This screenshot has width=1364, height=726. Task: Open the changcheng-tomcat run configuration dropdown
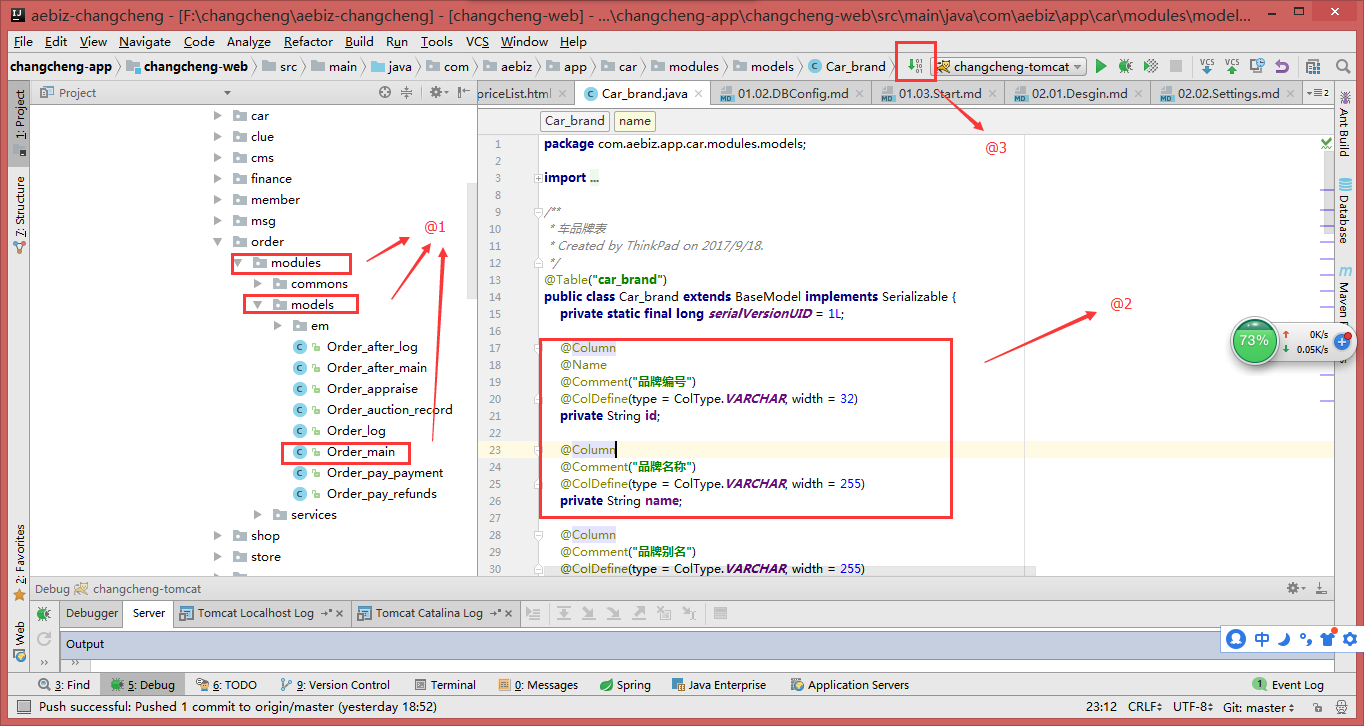tap(1010, 66)
